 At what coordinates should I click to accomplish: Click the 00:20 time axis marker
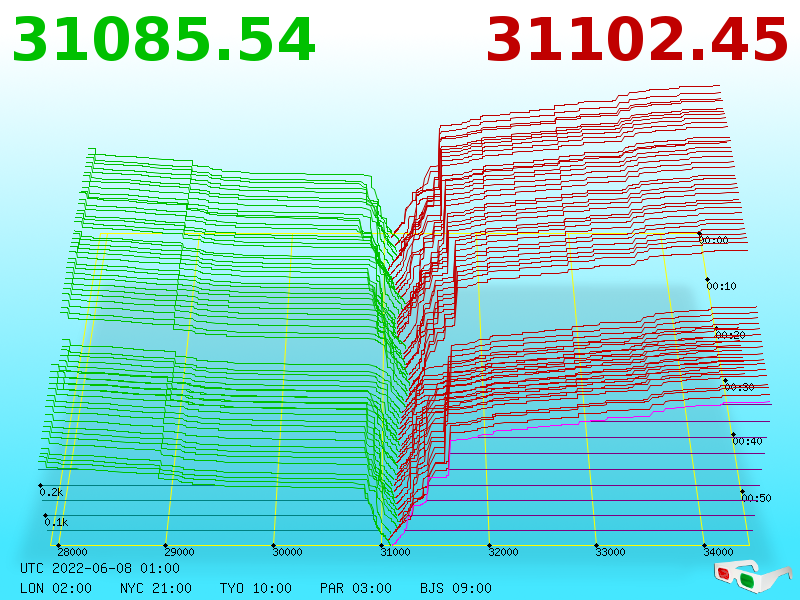(730, 335)
